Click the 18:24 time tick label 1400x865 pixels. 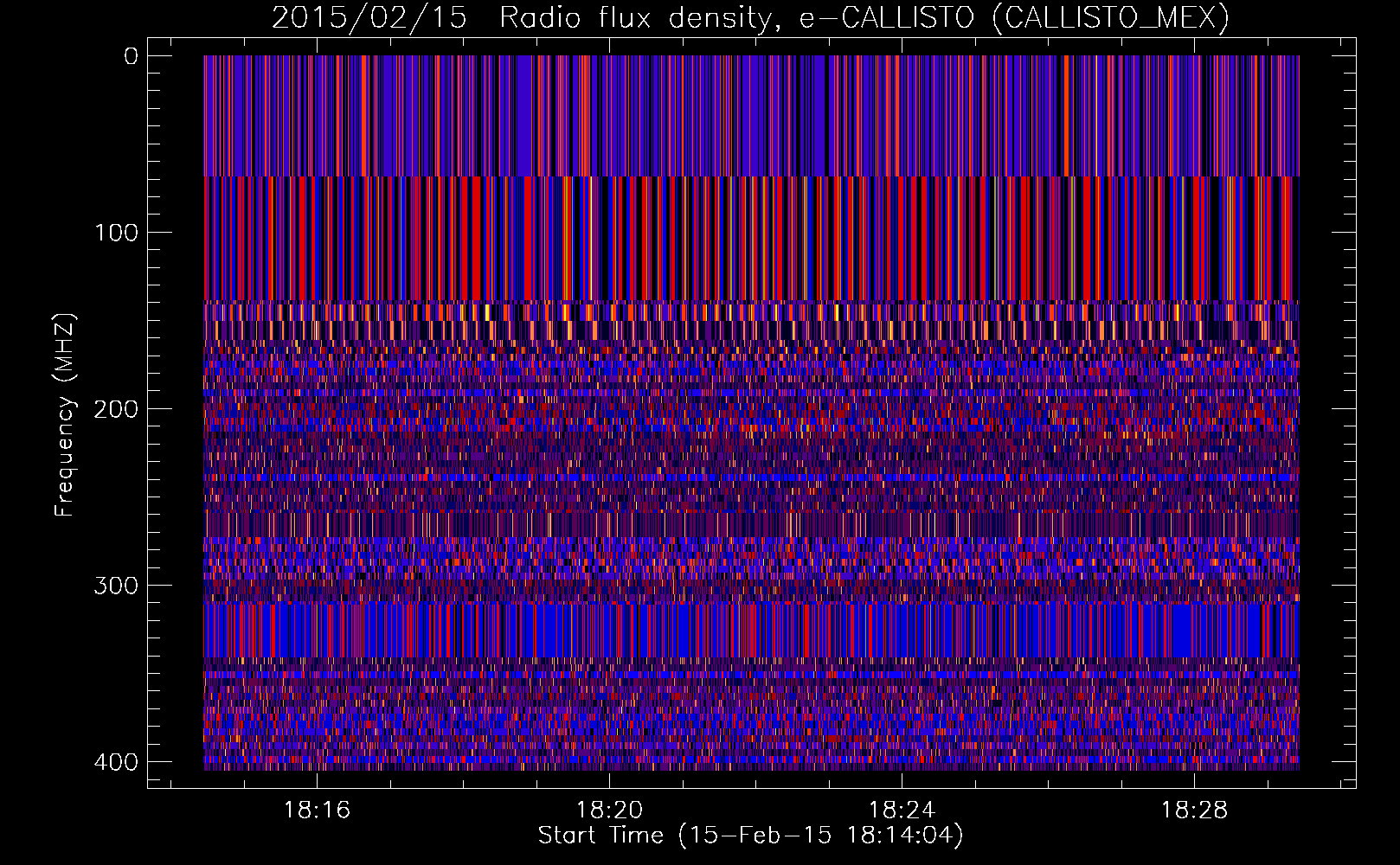coord(902,811)
